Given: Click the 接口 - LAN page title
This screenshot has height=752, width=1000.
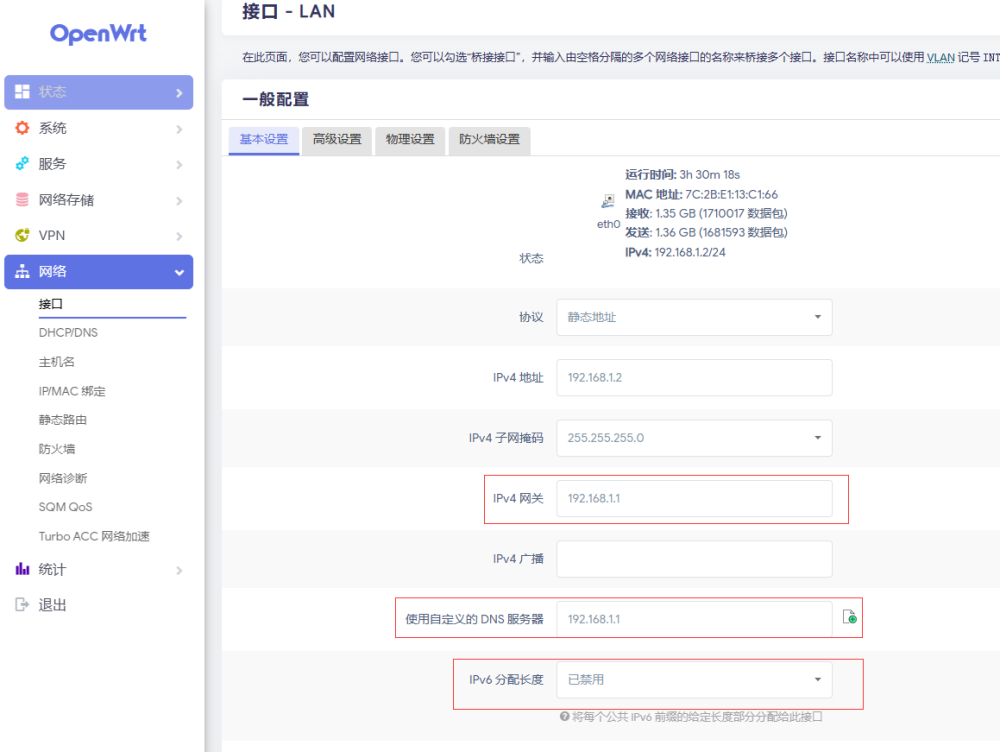Looking at the screenshot, I should click(288, 11).
